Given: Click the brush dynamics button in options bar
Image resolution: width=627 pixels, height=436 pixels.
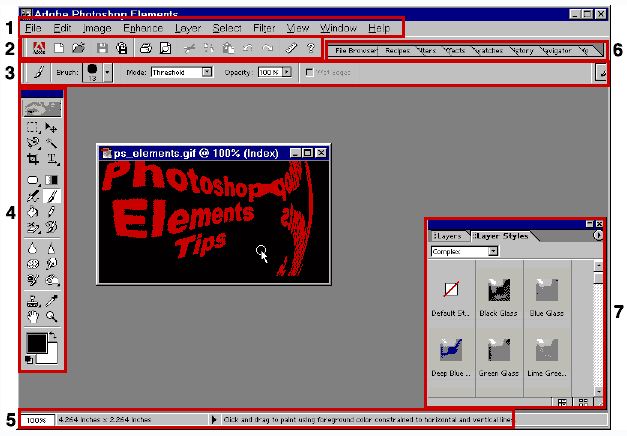Looking at the screenshot, I should [x=601, y=72].
